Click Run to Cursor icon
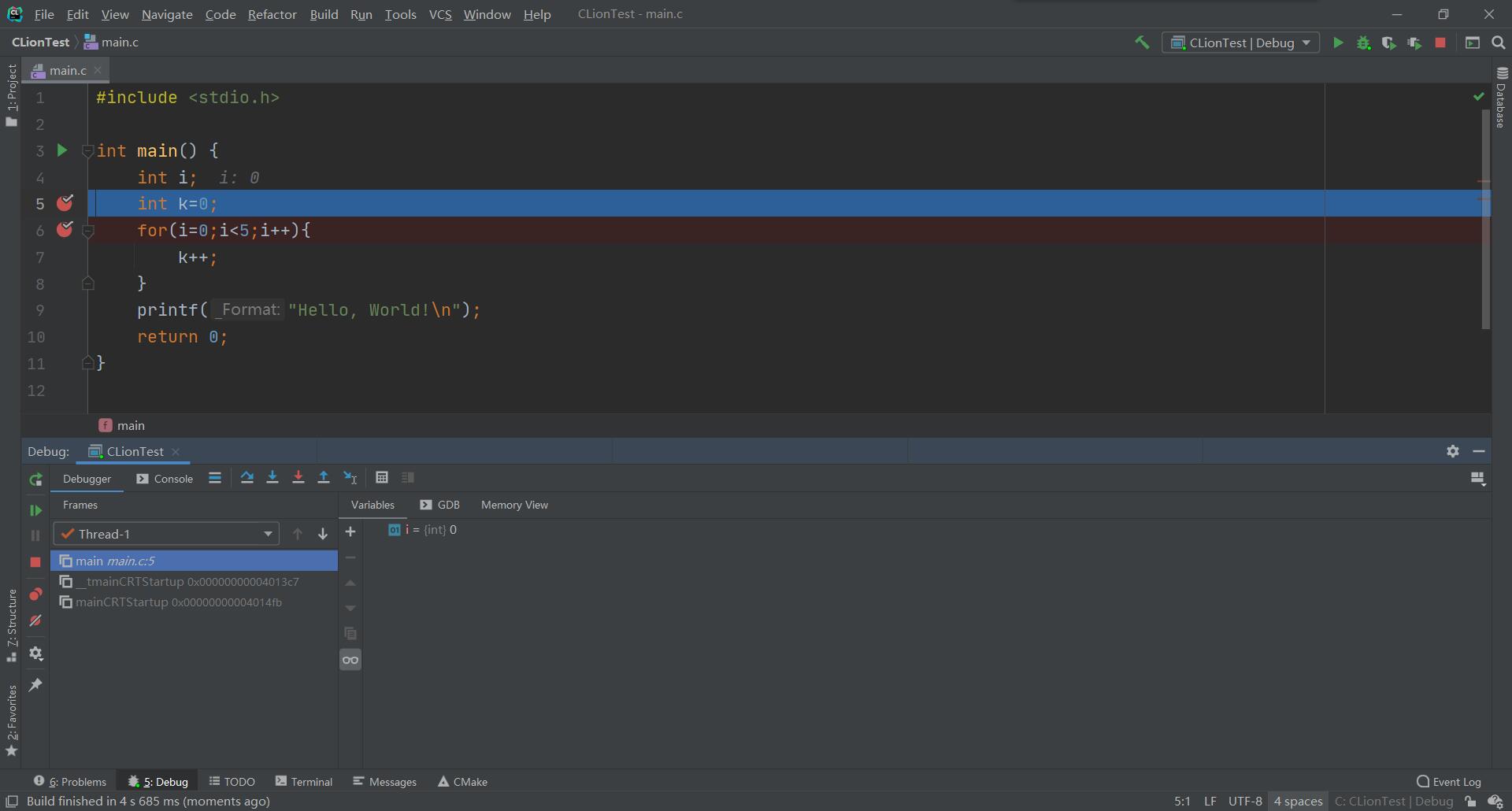 tap(350, 478)
